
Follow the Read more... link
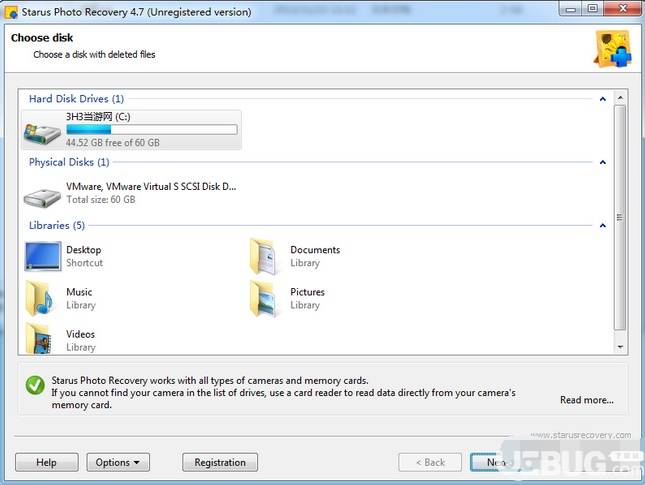[587, 400]
